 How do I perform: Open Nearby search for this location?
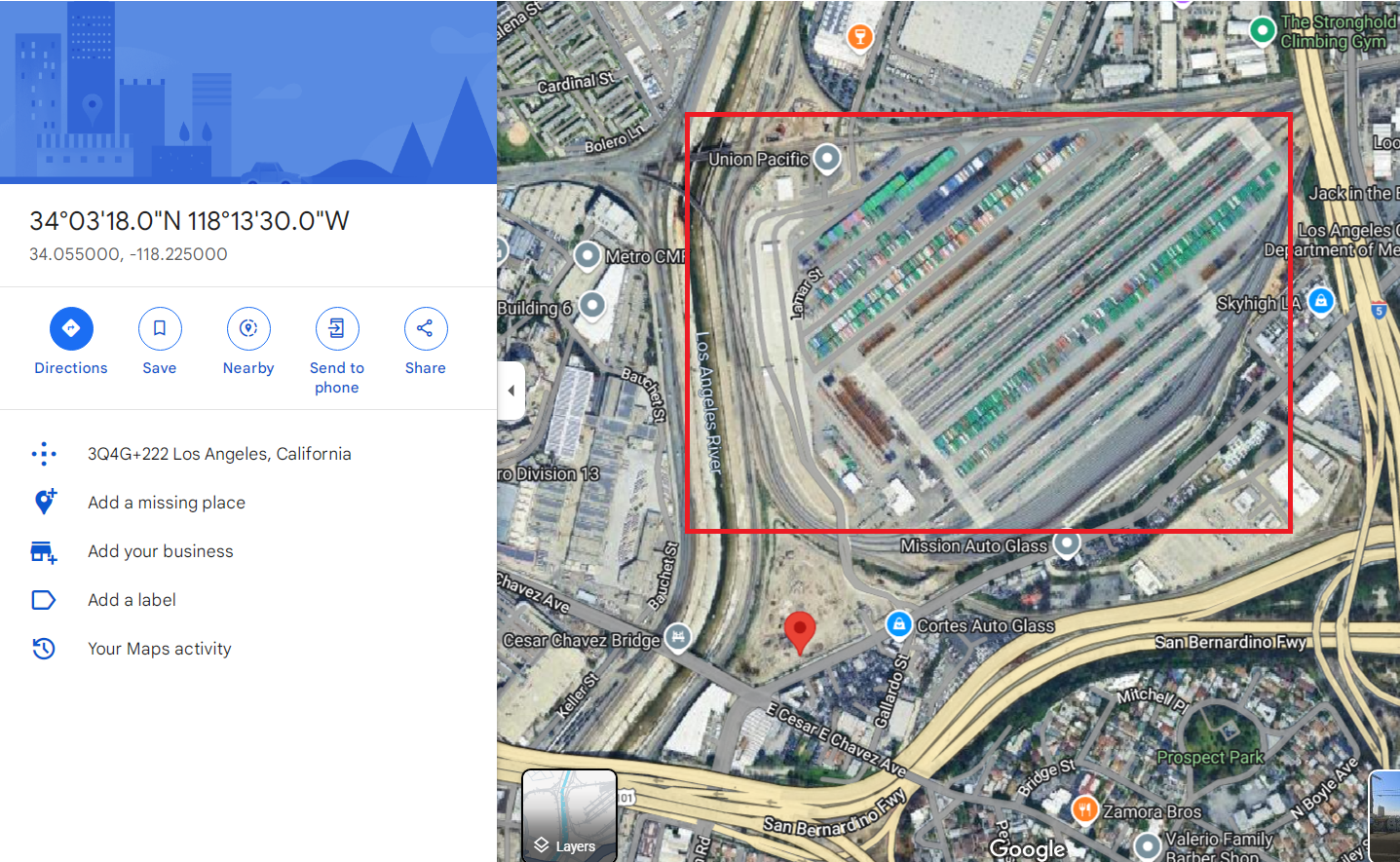[248, 328]
